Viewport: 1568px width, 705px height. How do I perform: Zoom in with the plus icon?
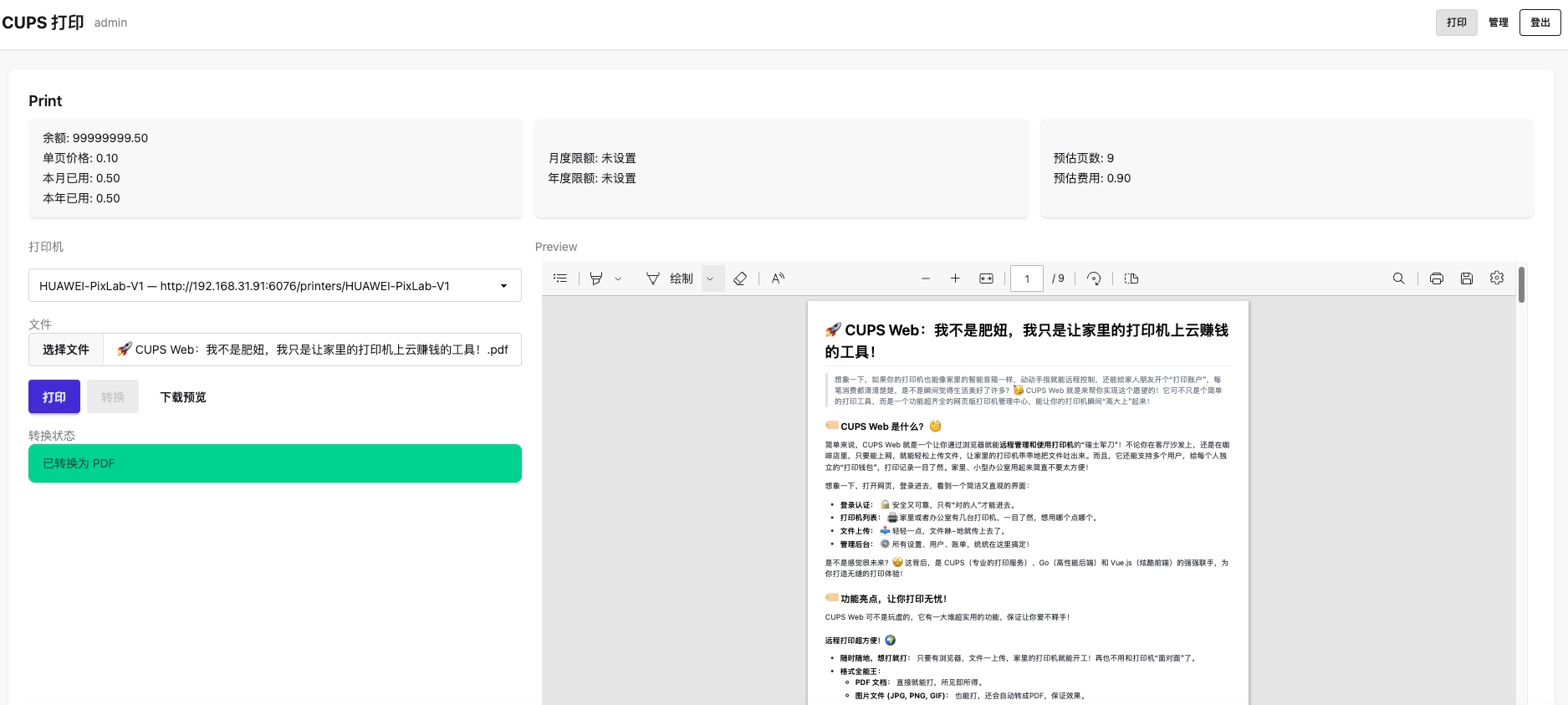pos(955,278)
